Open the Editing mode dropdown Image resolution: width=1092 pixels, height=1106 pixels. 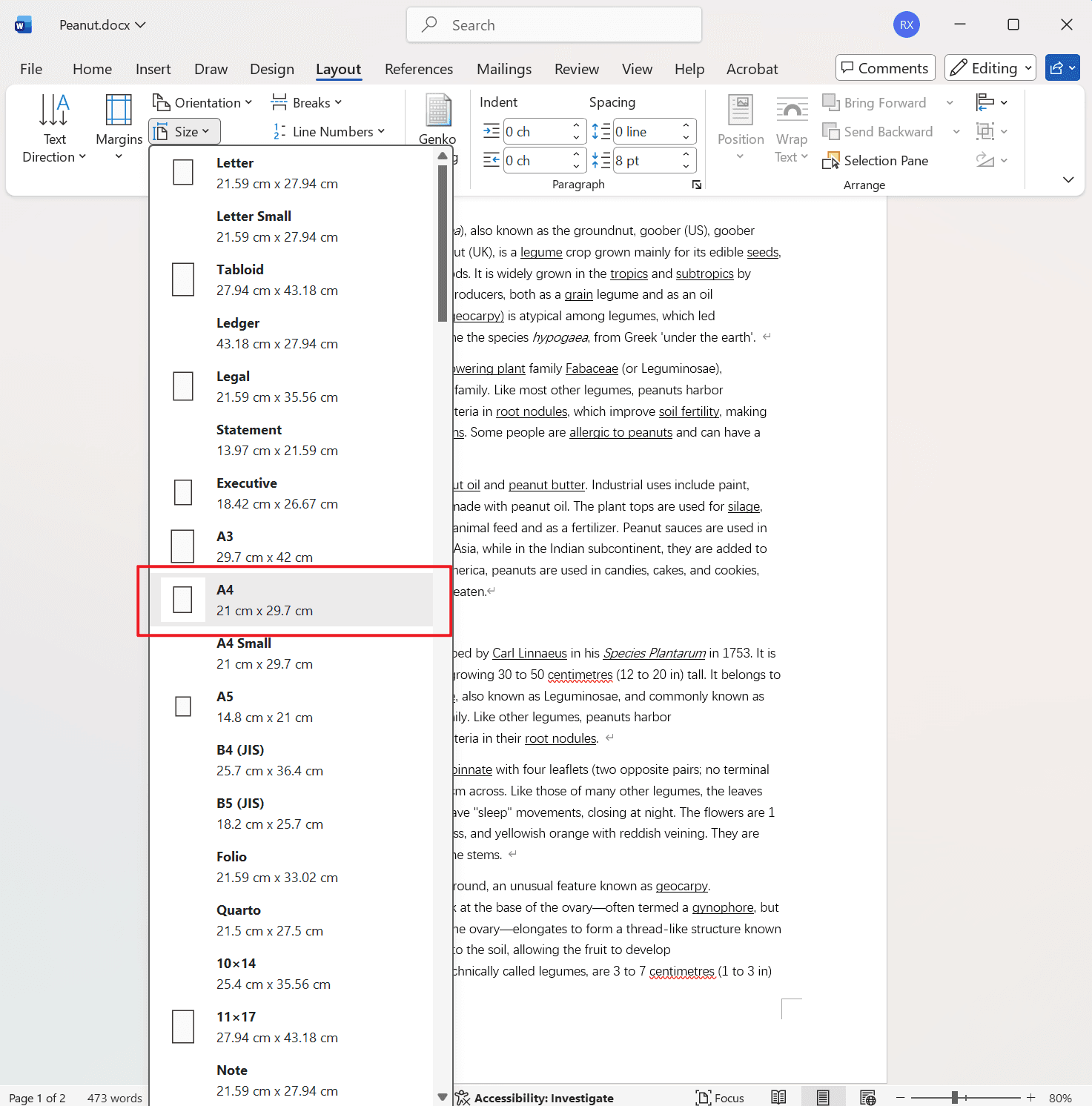pyautogui.click(x=990, y=67)
